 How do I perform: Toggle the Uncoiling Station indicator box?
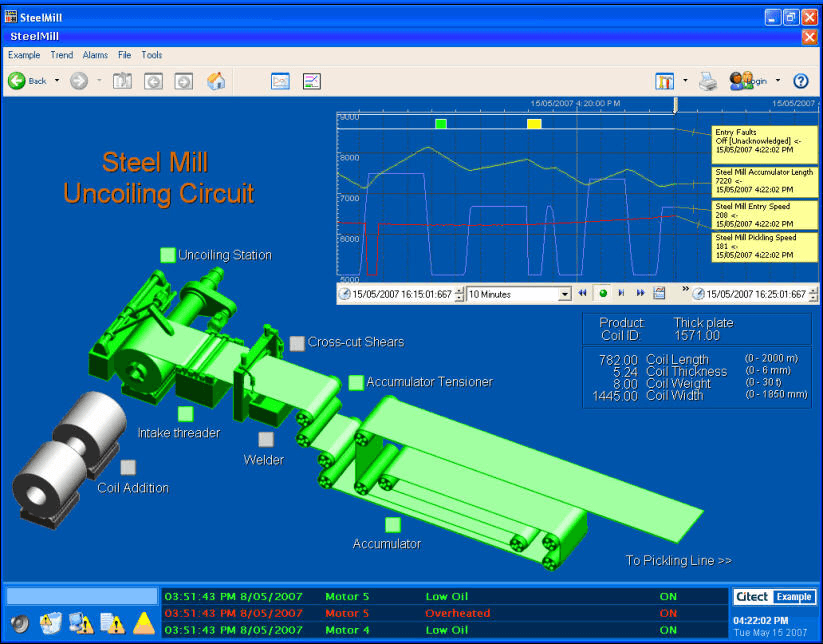tap(167, 255)
